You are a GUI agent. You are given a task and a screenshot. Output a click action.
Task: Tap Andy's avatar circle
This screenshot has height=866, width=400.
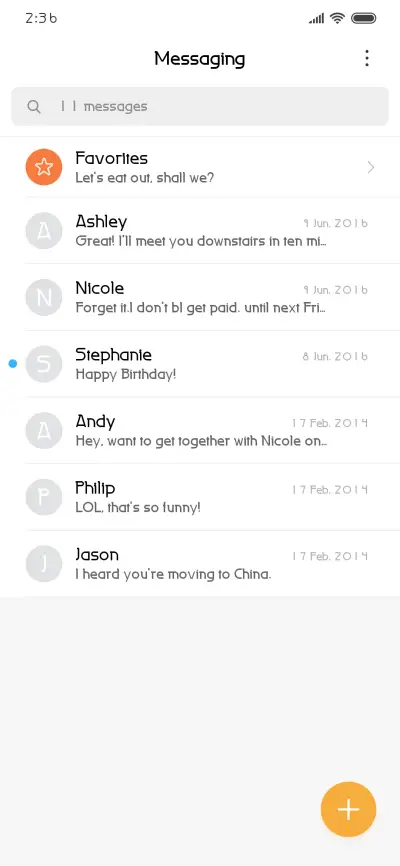pos(44,430)
